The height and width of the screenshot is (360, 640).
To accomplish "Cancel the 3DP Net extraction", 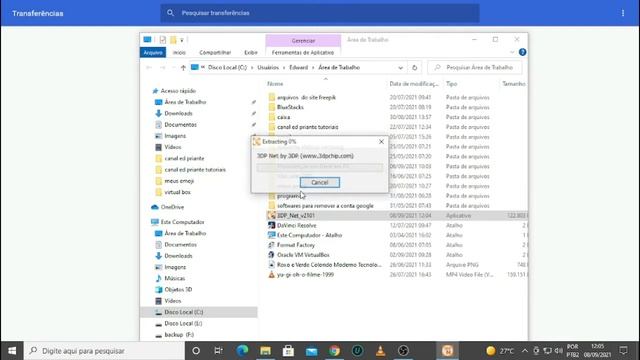I will tap(320, 182).
